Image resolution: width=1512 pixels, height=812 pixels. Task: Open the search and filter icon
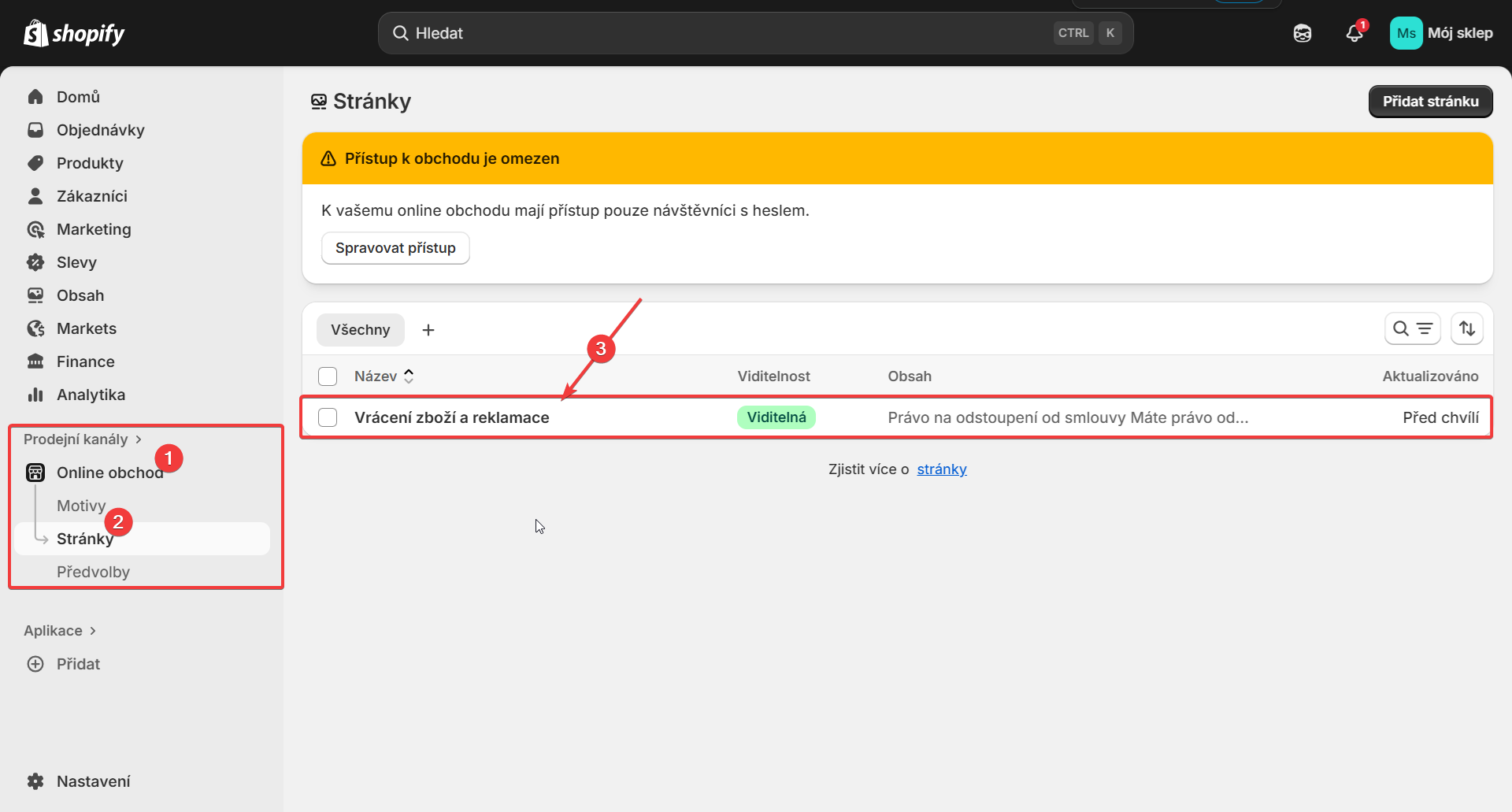[x=1412, y=328]
